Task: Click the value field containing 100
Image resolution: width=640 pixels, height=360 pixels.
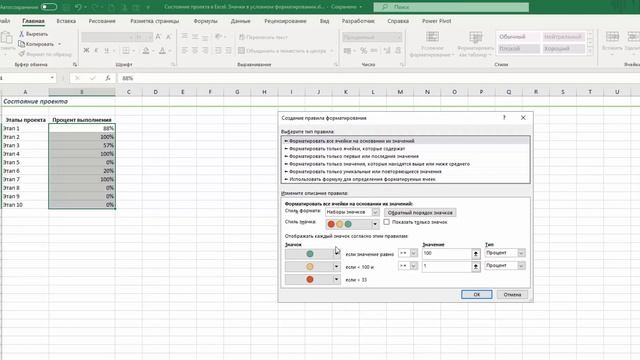Action: [x=447, y=253]
